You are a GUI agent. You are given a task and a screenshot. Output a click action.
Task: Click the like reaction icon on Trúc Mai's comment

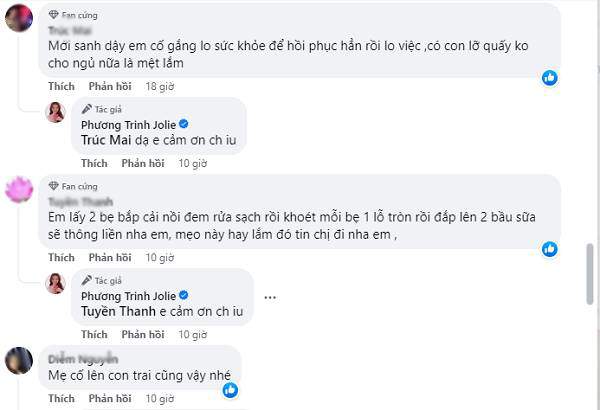pos(549,77)
